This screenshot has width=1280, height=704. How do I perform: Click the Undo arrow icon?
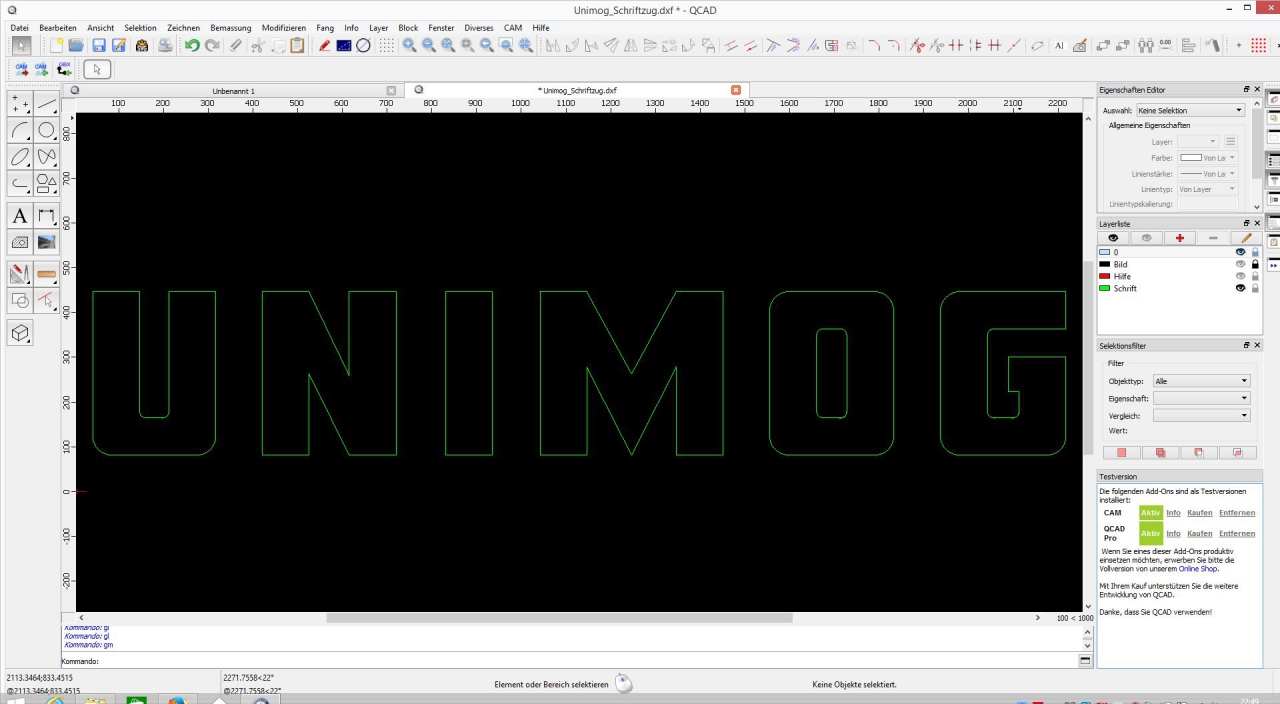[x=192, y=46]
